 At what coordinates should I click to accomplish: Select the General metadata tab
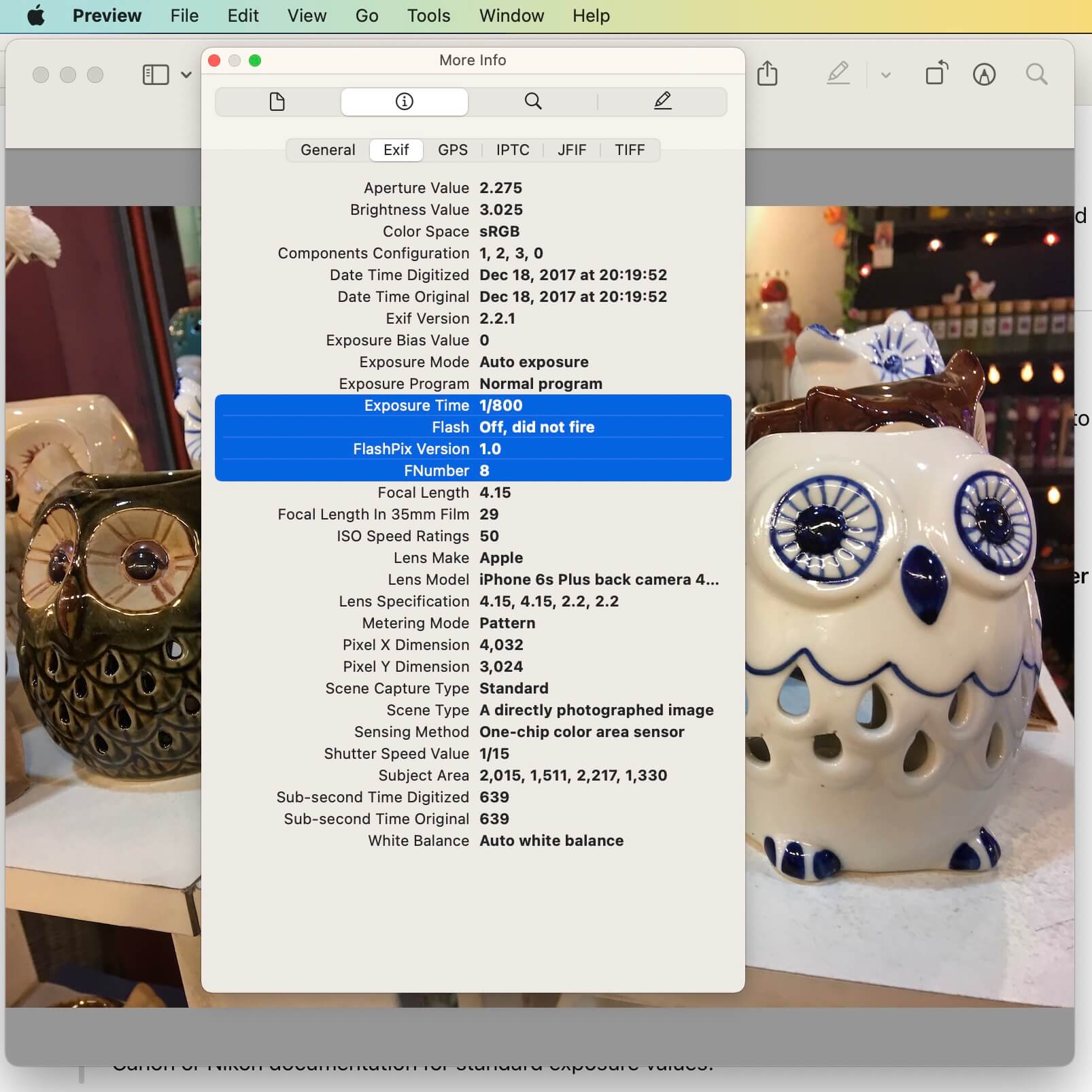[328, 150]
